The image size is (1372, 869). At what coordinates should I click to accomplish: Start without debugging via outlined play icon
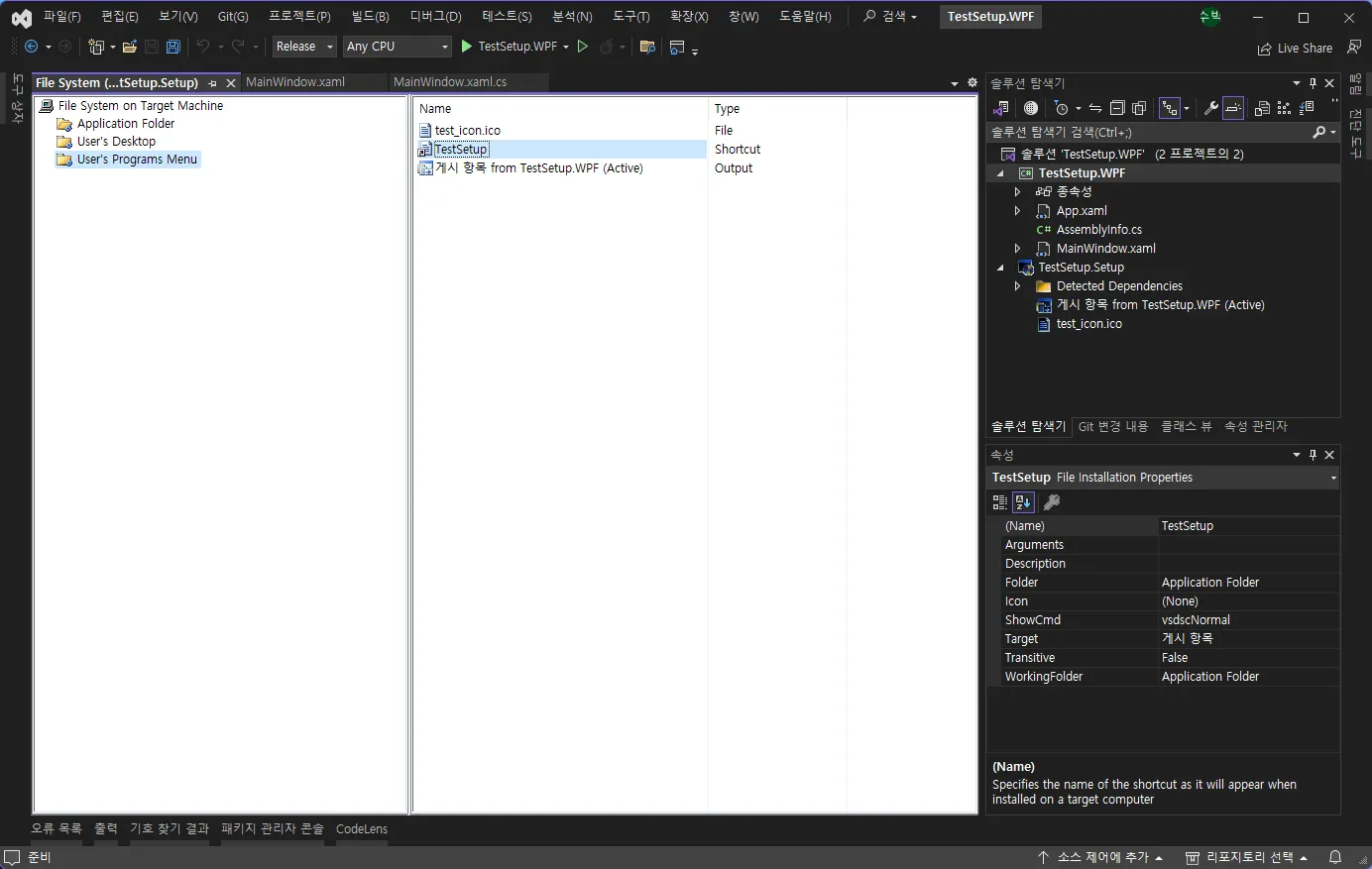[x=583, y=47]
